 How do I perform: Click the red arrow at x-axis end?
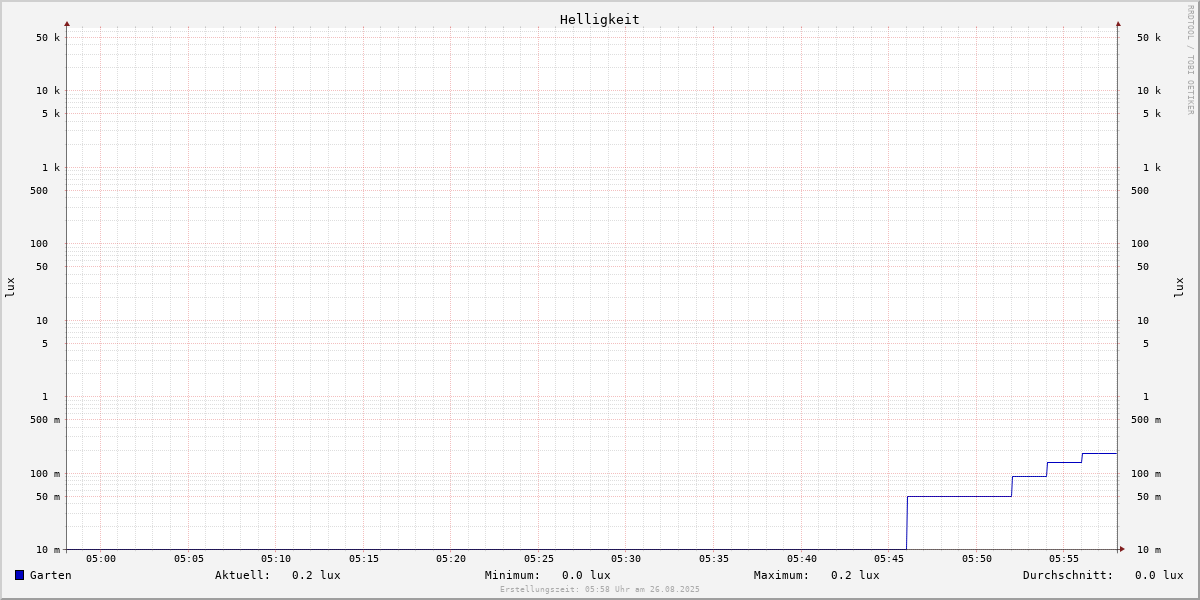[1122, 549]
